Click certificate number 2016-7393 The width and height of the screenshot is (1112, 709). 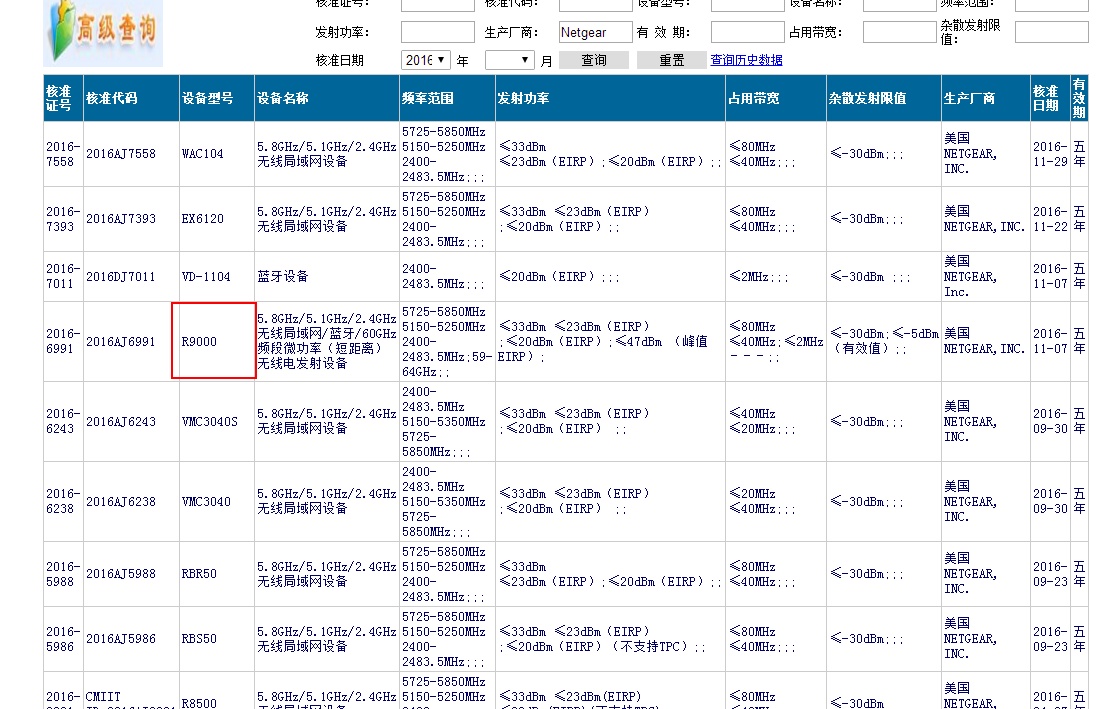(x=62, y=219)
